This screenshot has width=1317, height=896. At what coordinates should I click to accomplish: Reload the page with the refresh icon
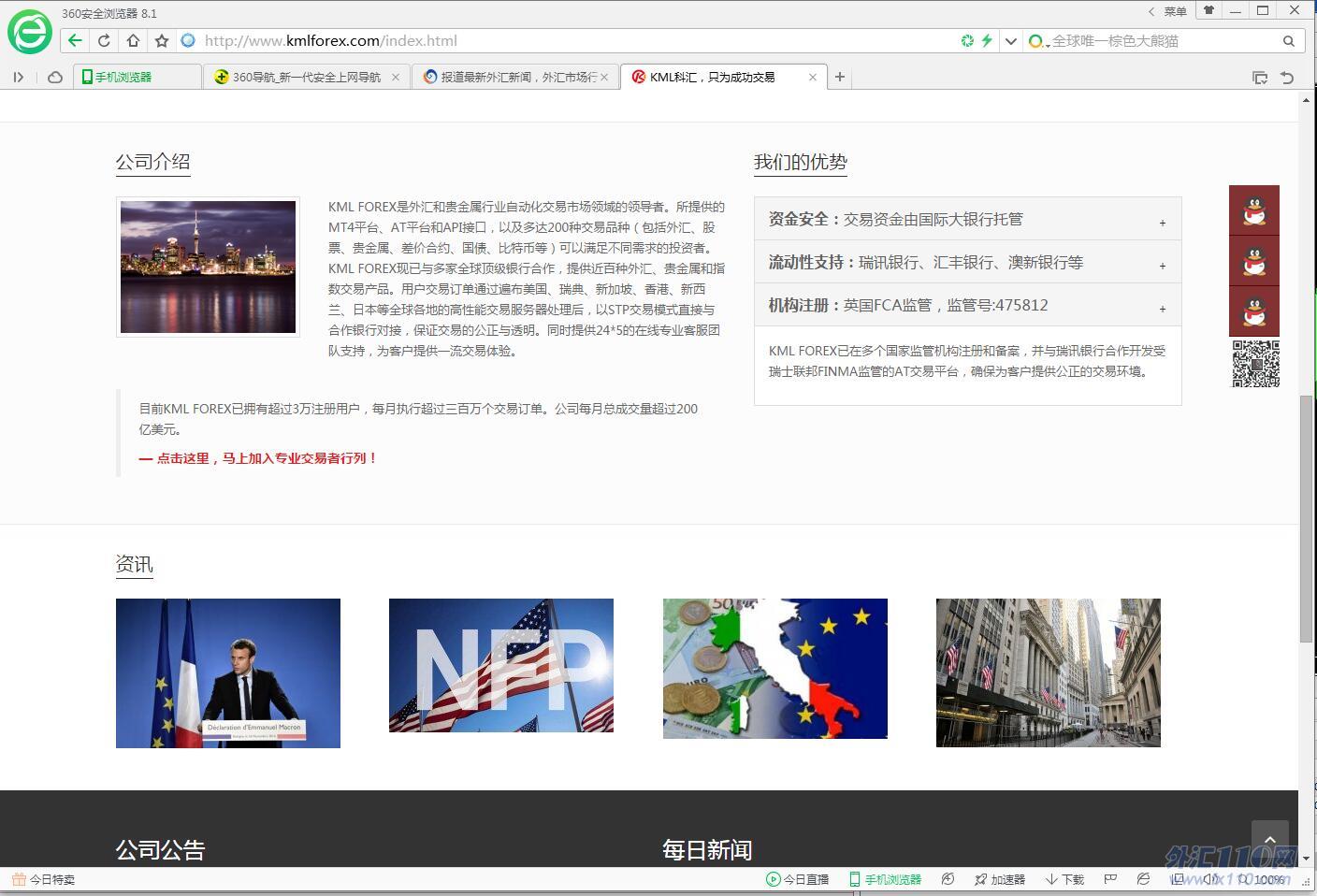104,40
